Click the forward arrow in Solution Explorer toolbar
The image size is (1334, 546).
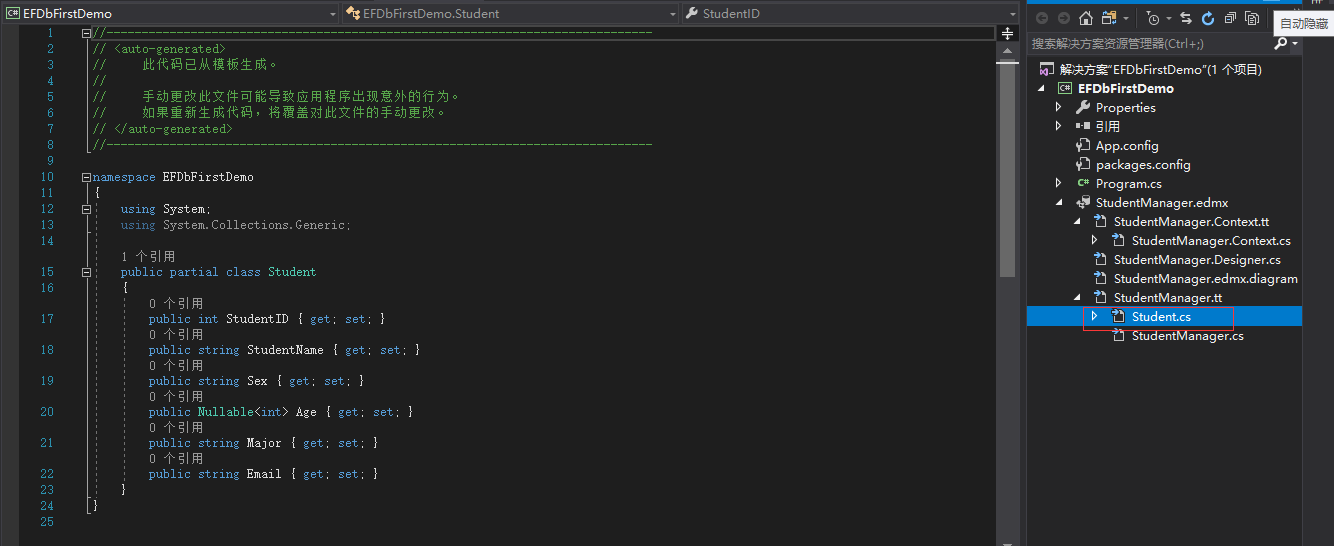1063,18
